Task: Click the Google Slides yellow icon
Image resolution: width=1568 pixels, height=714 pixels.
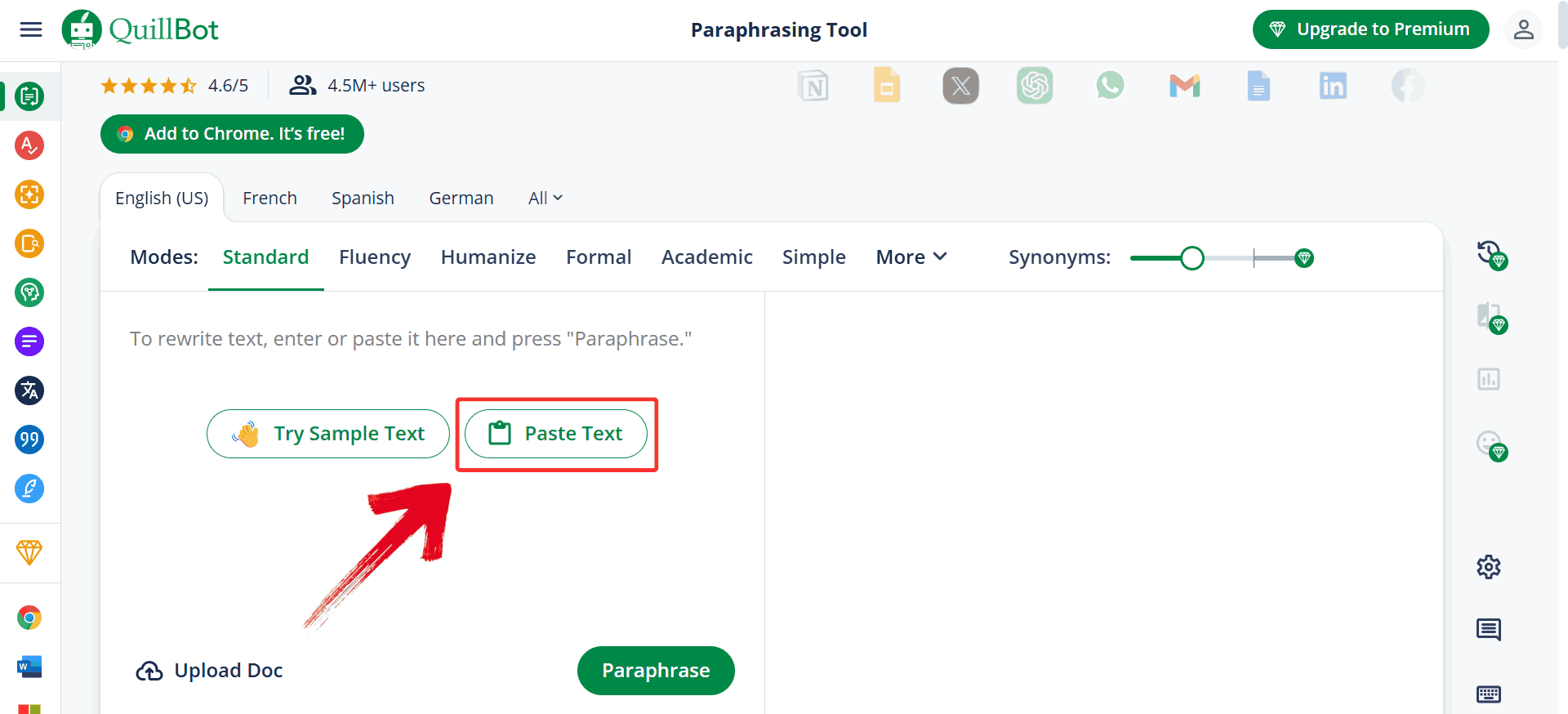Action: 887,85
